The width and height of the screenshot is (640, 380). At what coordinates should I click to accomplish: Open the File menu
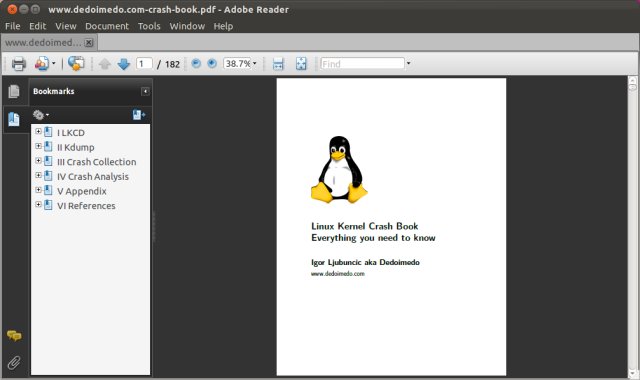pos(13,26)
